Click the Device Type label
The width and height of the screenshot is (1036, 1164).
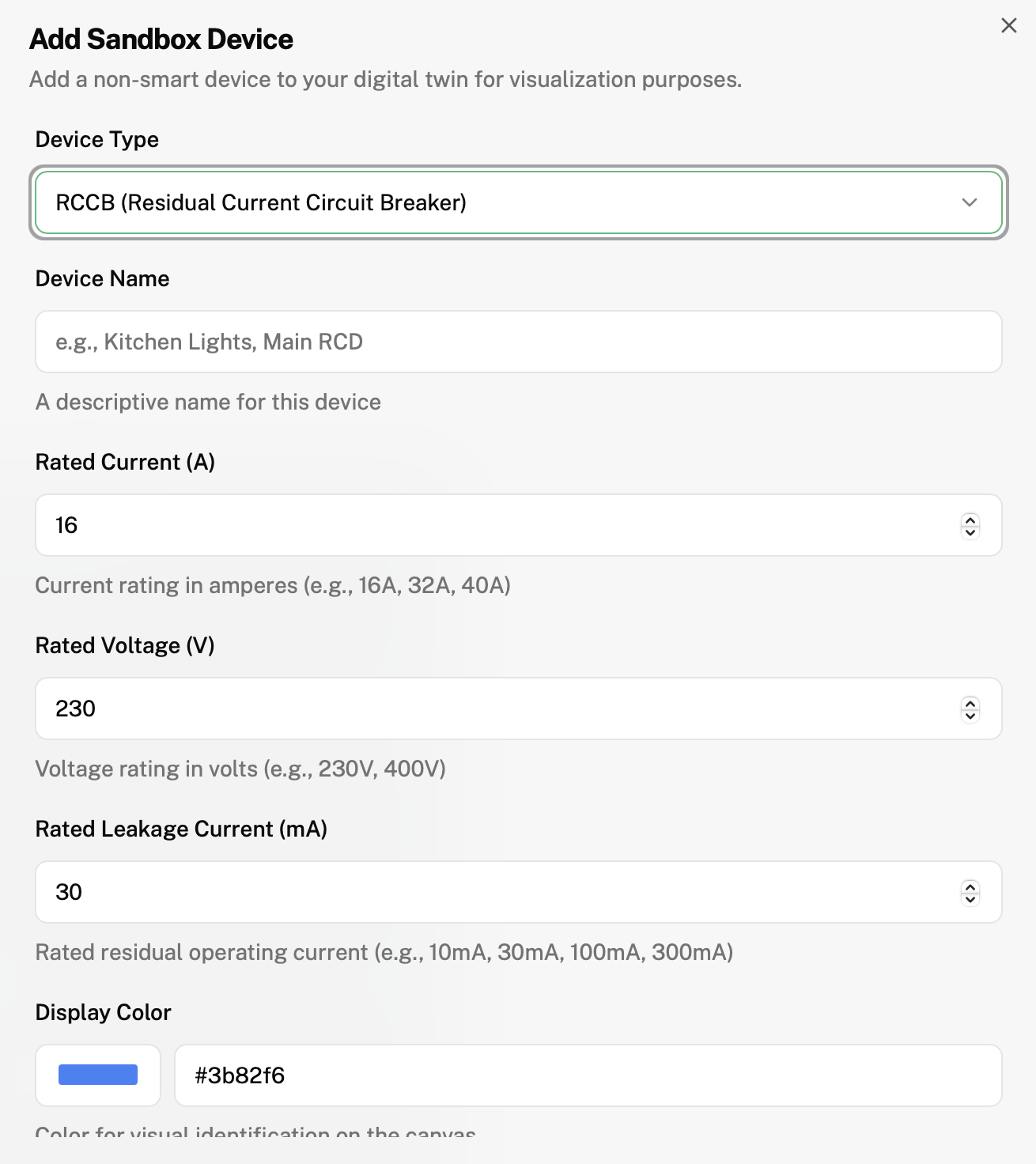click(x=97, y=139)
